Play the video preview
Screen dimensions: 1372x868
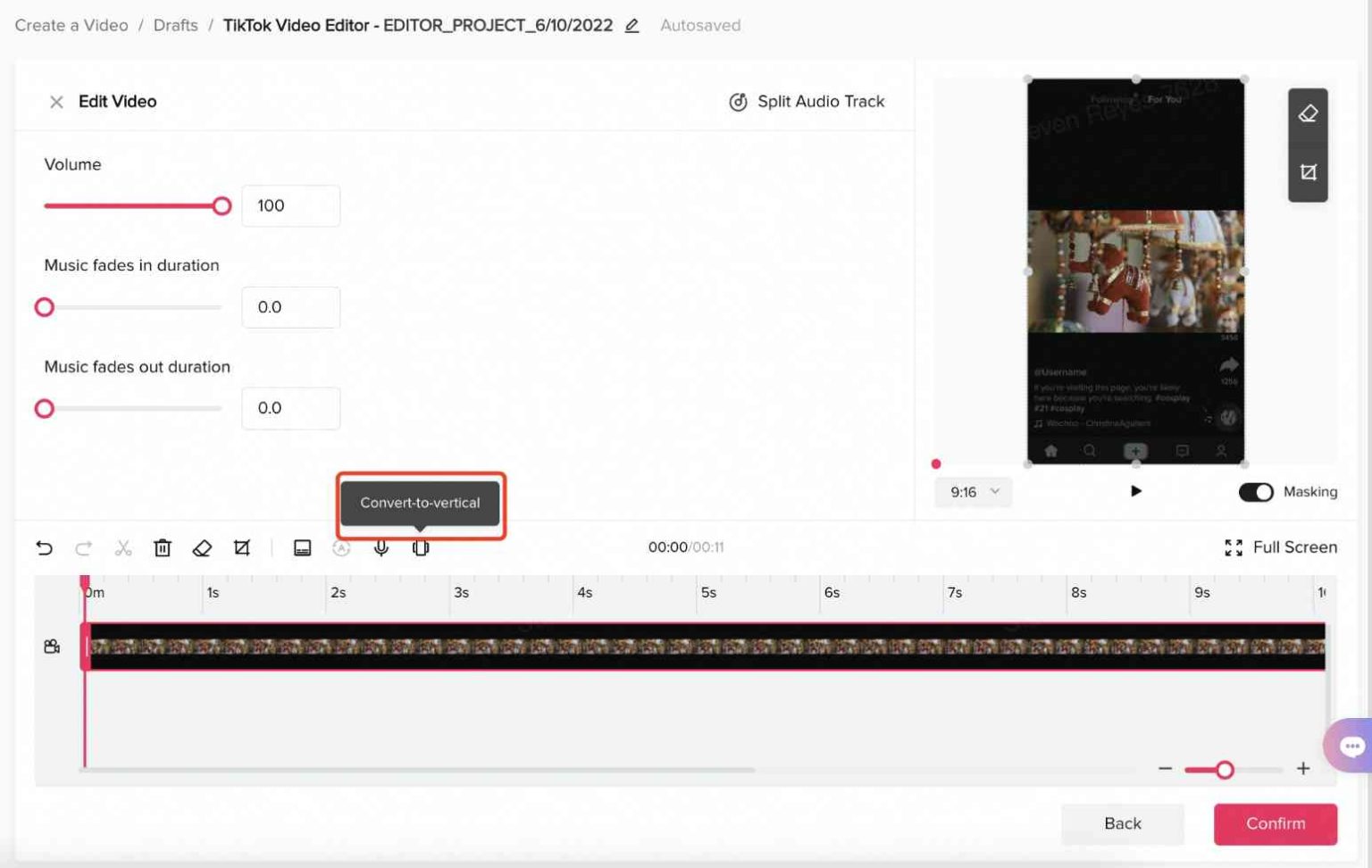[1135, 491]
